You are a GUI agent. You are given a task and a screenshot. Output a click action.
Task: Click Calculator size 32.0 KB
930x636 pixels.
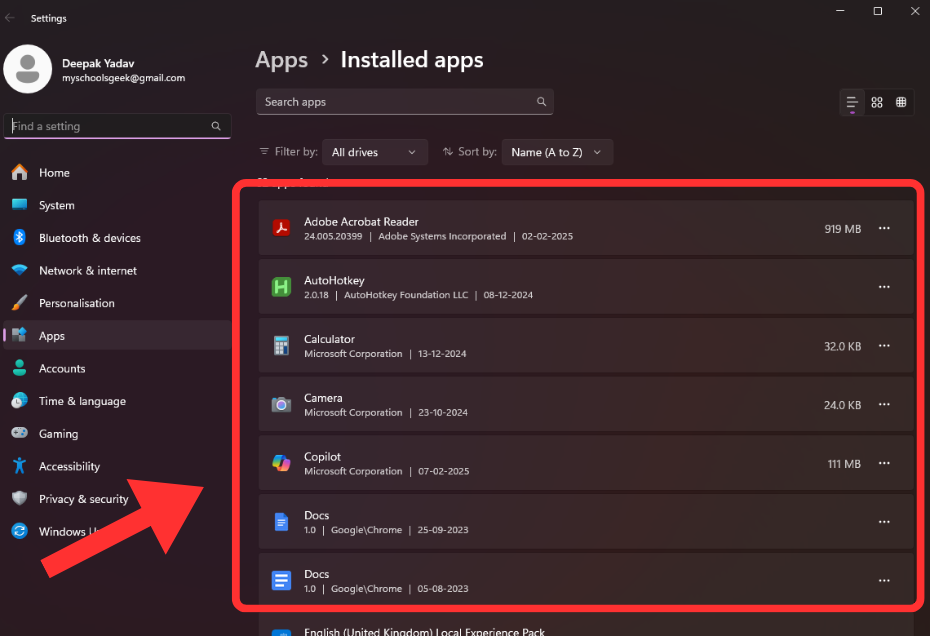(x=842, y=346)
